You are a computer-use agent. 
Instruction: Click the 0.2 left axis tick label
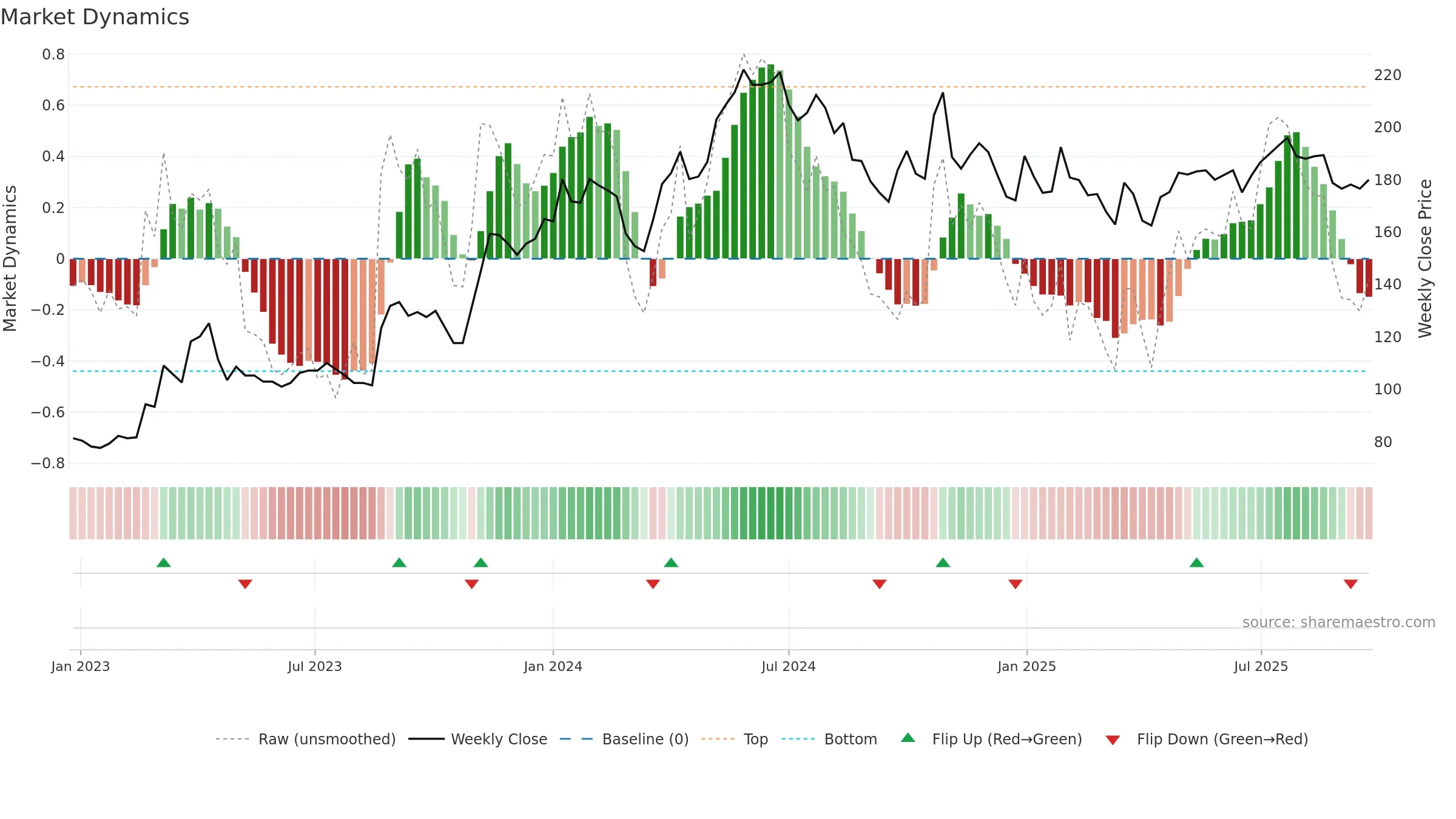pyautogui.click(x=53, y=207)
